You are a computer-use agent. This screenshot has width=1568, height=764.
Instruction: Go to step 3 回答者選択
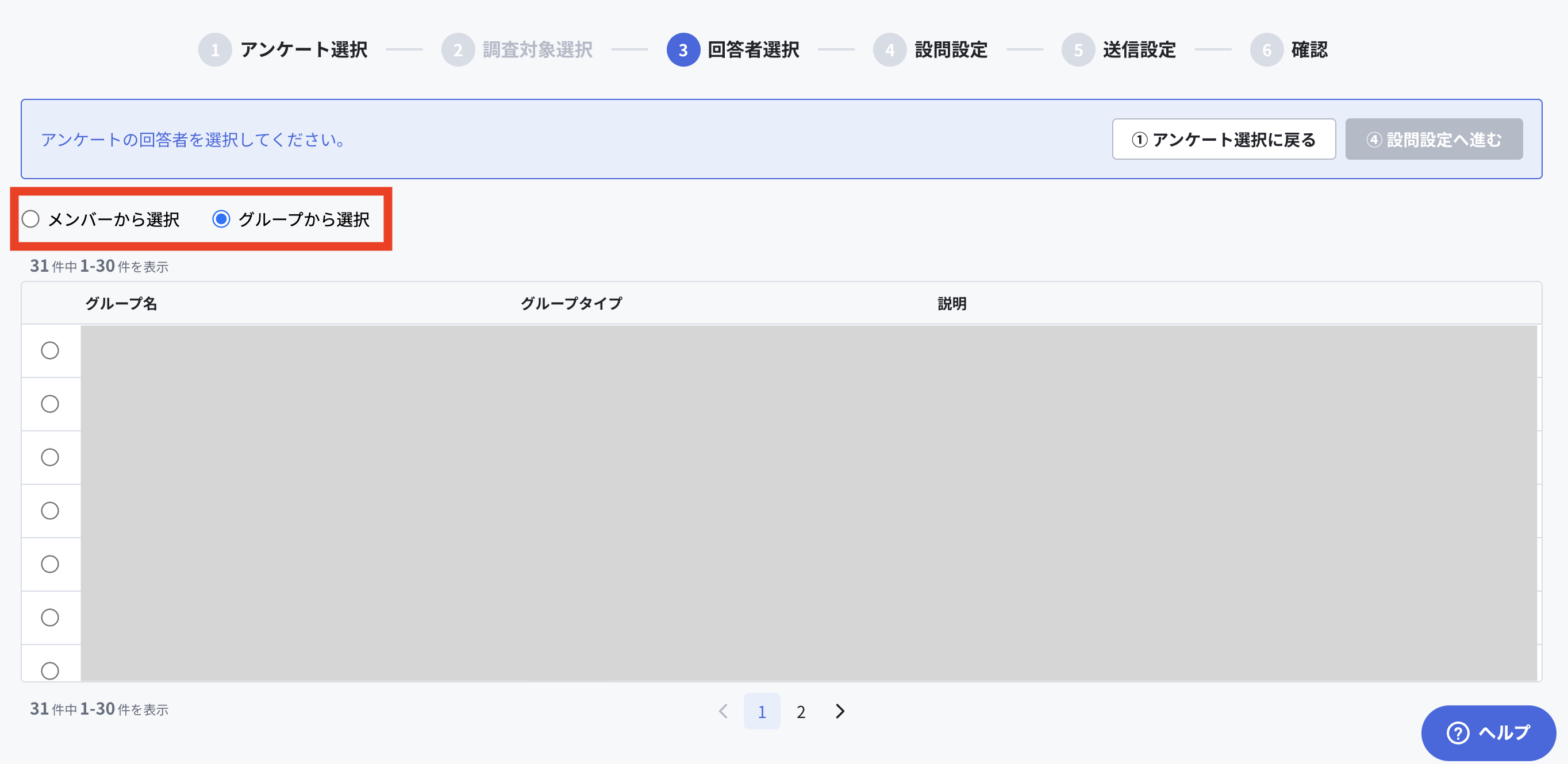click(733, 50)
